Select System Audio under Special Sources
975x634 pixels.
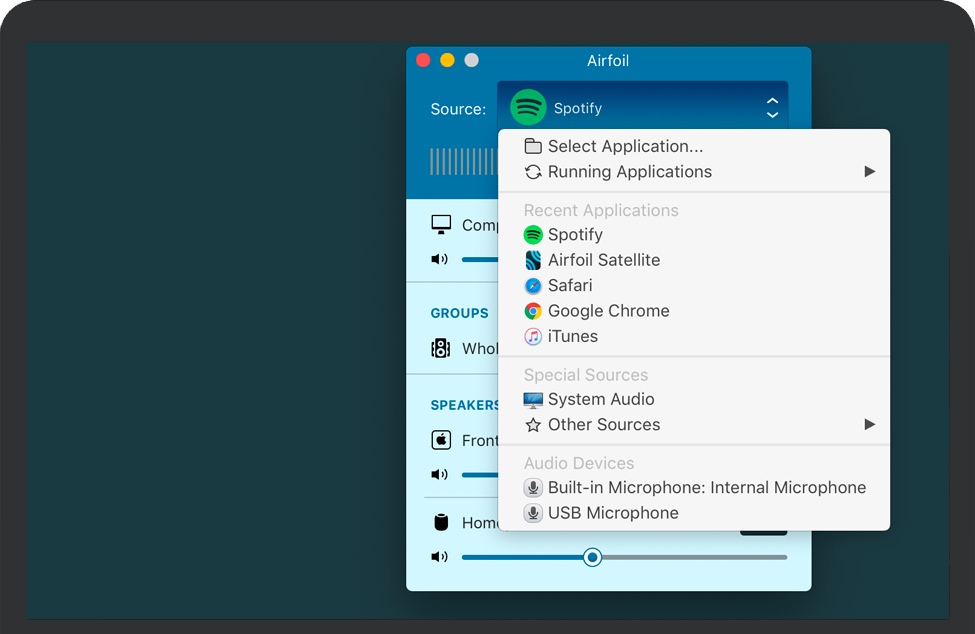[x=601, y=399]
